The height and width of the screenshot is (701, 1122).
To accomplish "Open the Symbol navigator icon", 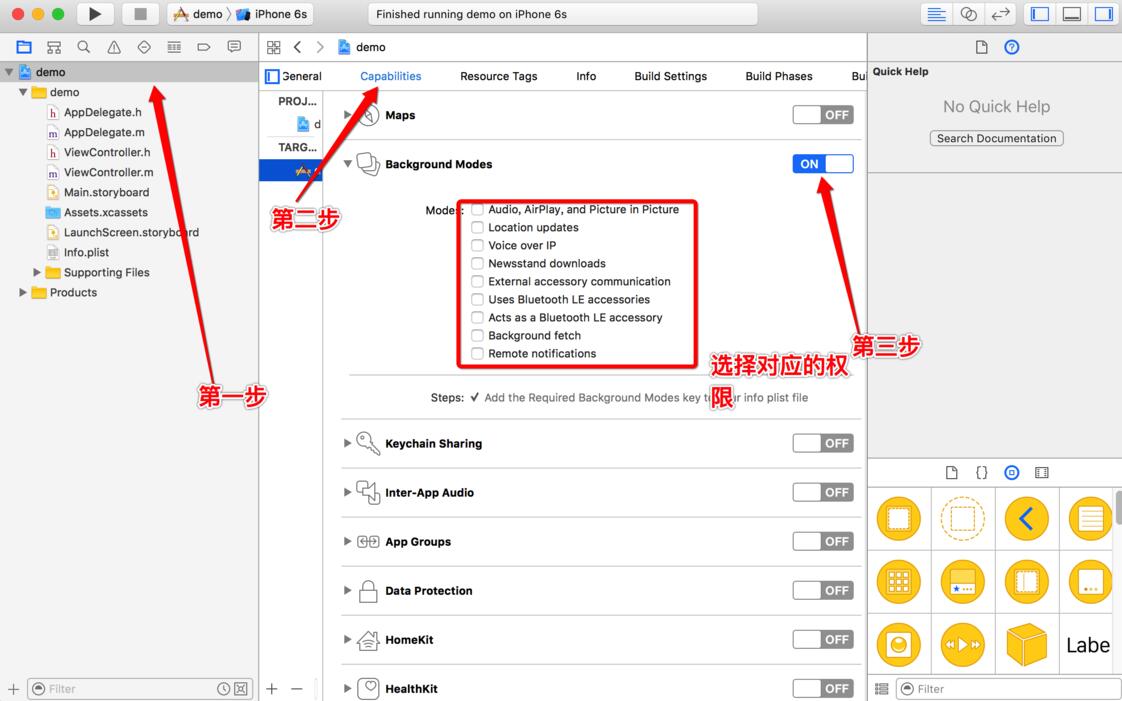I will click(54, 47).
